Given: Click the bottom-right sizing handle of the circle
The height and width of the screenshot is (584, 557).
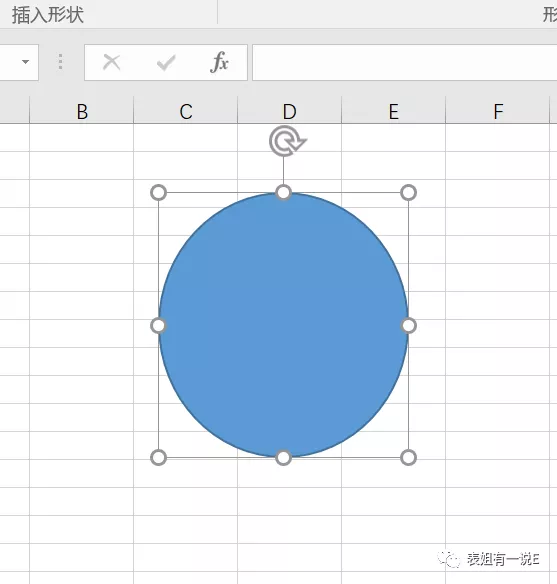Looking at the screenshot, I should coord(408,457).
